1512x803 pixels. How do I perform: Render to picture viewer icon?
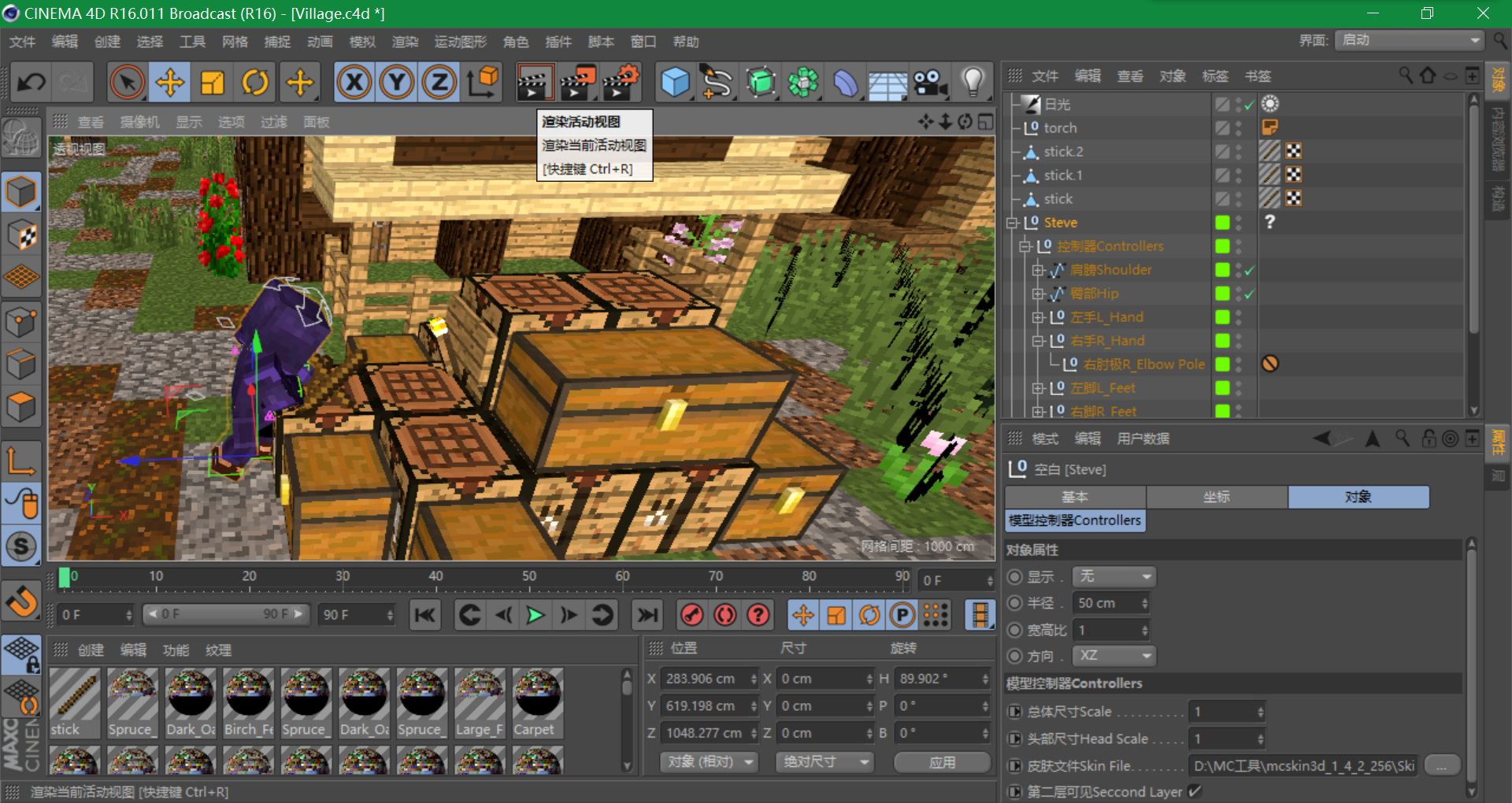tap(577, 83)
